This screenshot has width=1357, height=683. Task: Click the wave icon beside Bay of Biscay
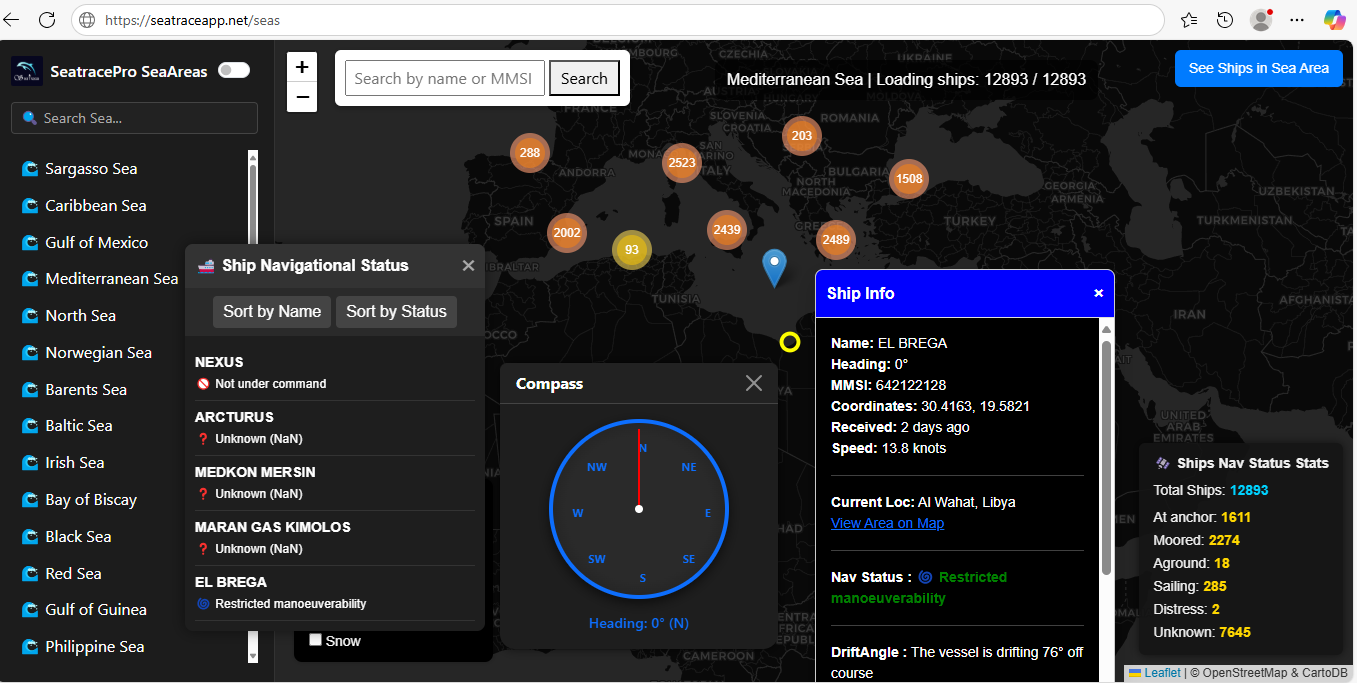click(30, 500)
